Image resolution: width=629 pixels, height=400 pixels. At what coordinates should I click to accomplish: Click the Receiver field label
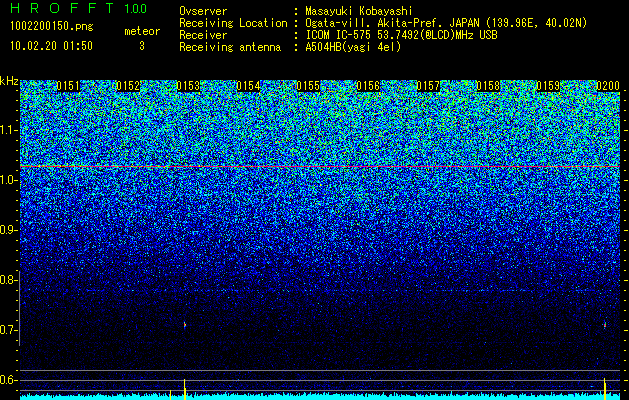[x=203, y=35]
